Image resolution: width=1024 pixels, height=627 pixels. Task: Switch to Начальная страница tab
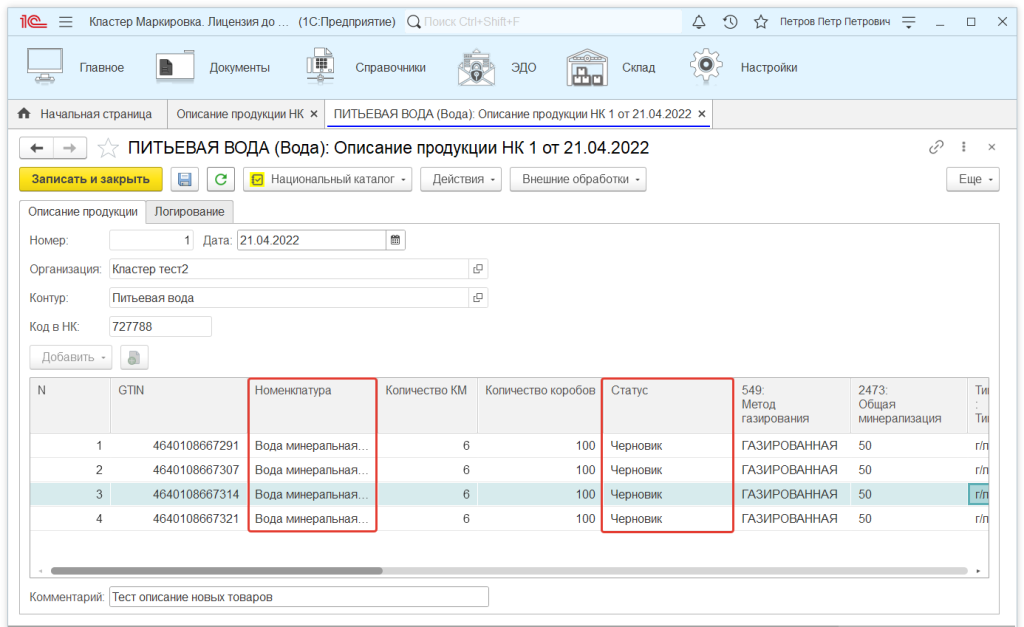[x=88, y=114]
